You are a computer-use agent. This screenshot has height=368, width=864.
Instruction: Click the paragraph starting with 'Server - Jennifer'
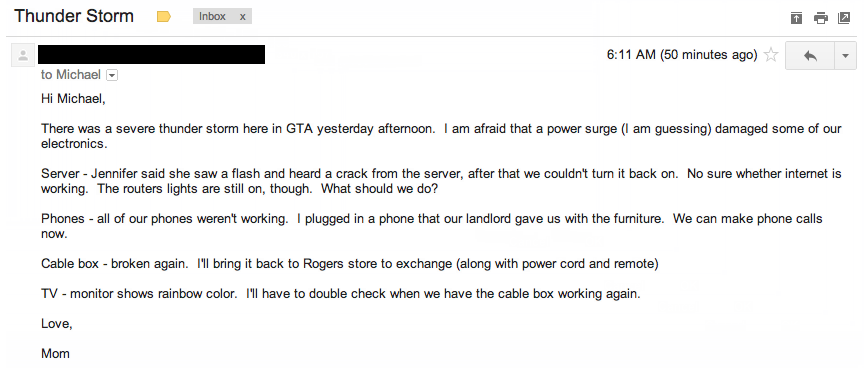(x=441, y=181)
